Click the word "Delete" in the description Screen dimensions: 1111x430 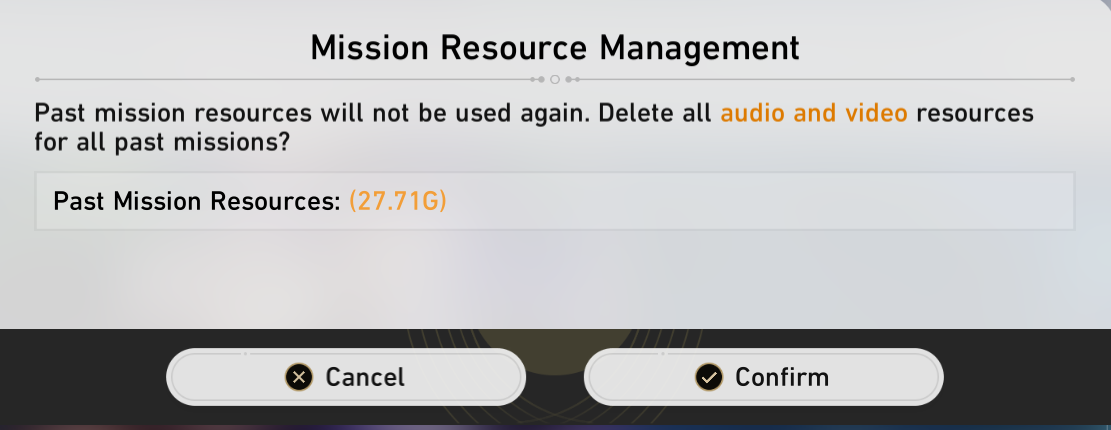[639, 113]
